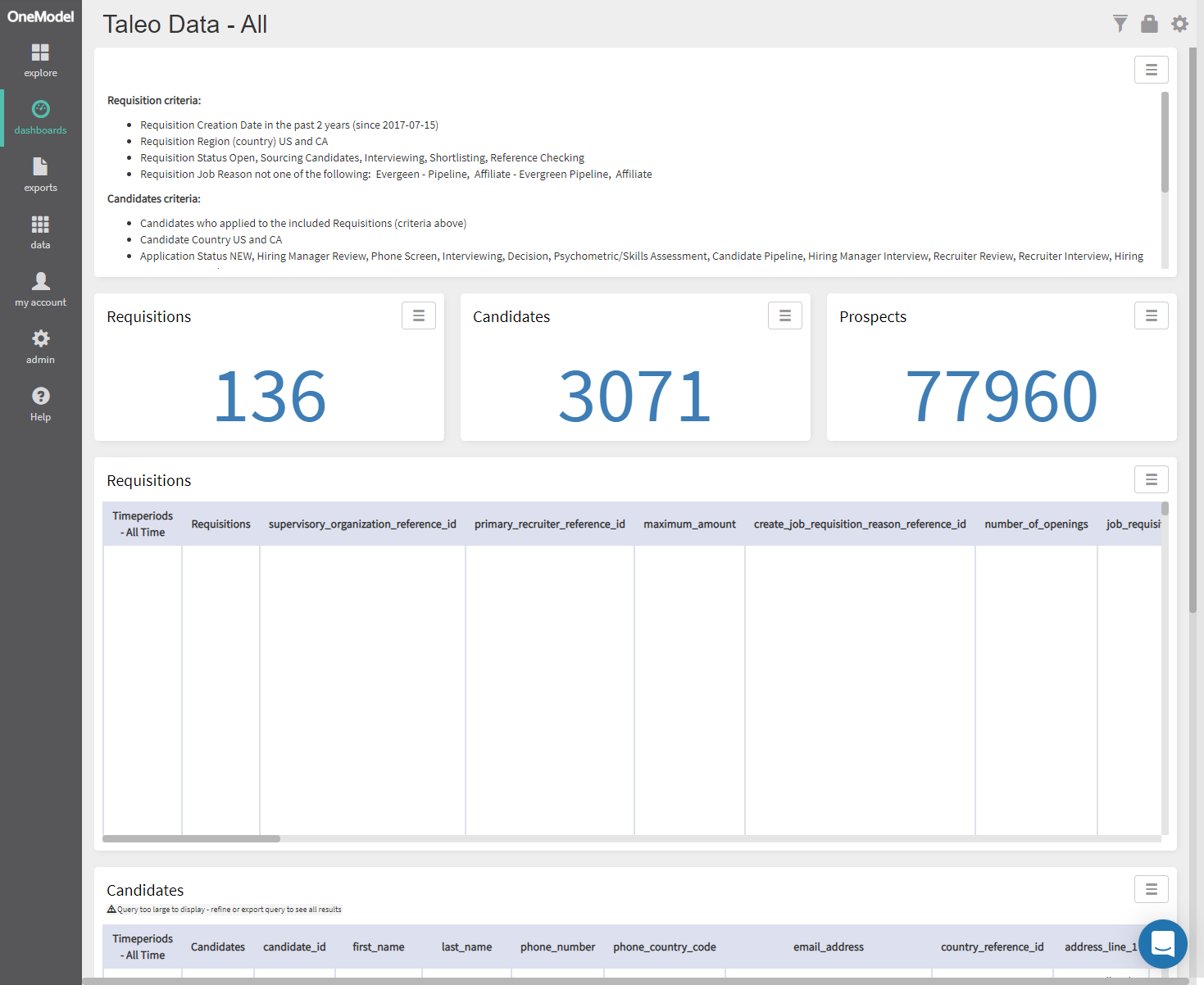Open Prospects metric tile menu
Screen dimensions: 1204x985
(x=1151, y=315)
